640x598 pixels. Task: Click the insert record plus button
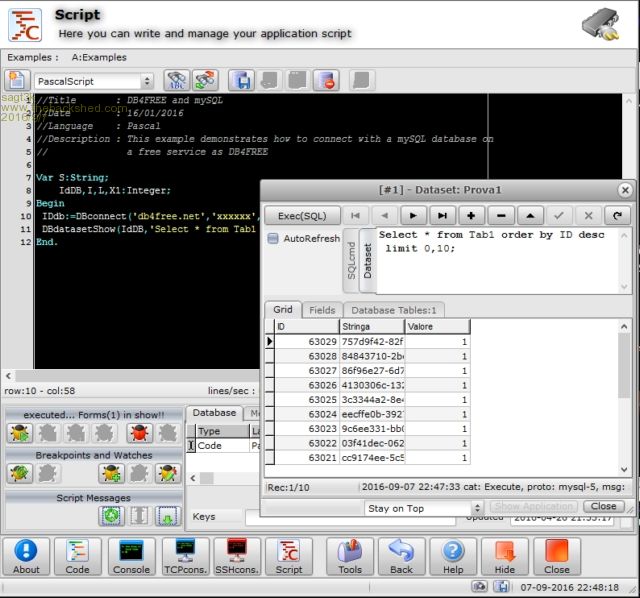pos(471,215)
